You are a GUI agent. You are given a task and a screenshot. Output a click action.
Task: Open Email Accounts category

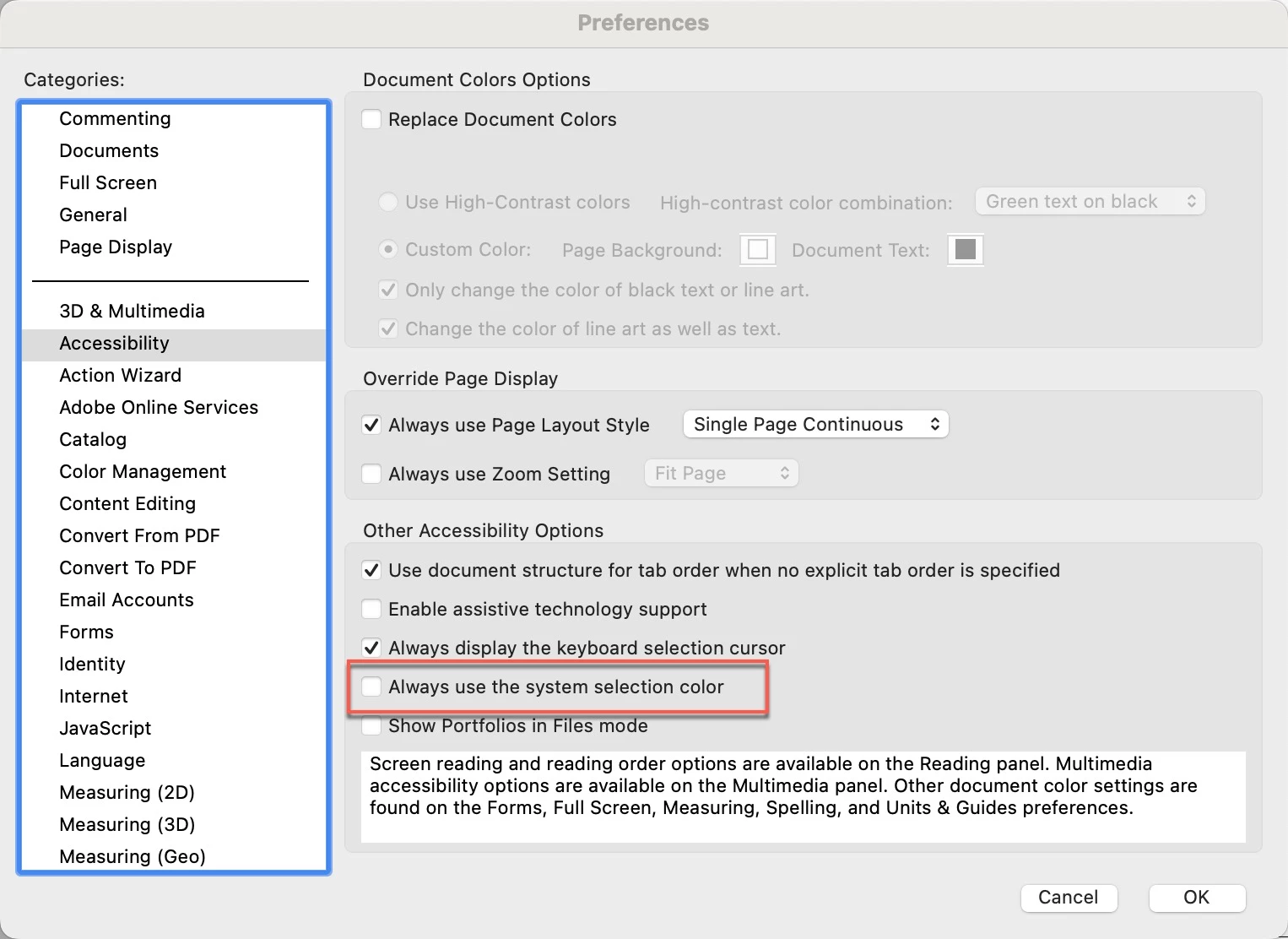[174, 600]
